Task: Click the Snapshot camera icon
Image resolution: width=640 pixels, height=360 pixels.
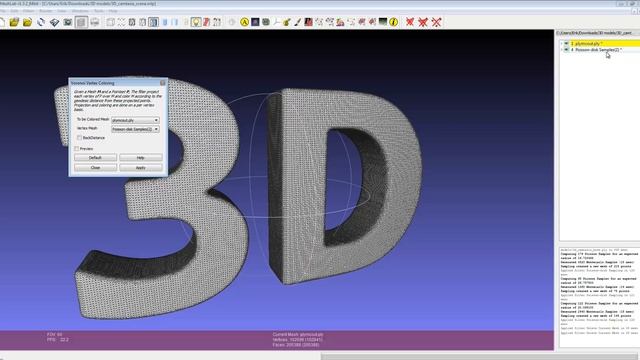Action: (68, 22)
